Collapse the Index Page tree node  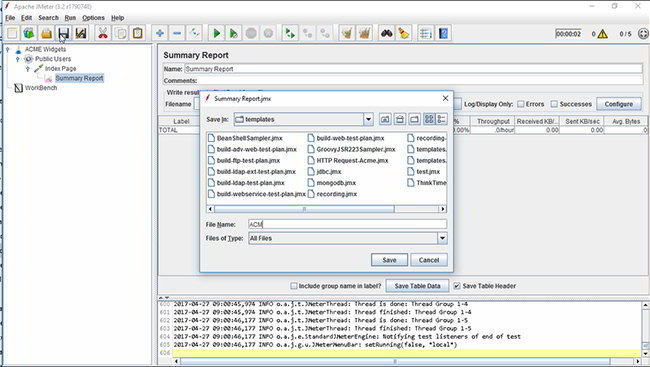(x=27, y=68)
